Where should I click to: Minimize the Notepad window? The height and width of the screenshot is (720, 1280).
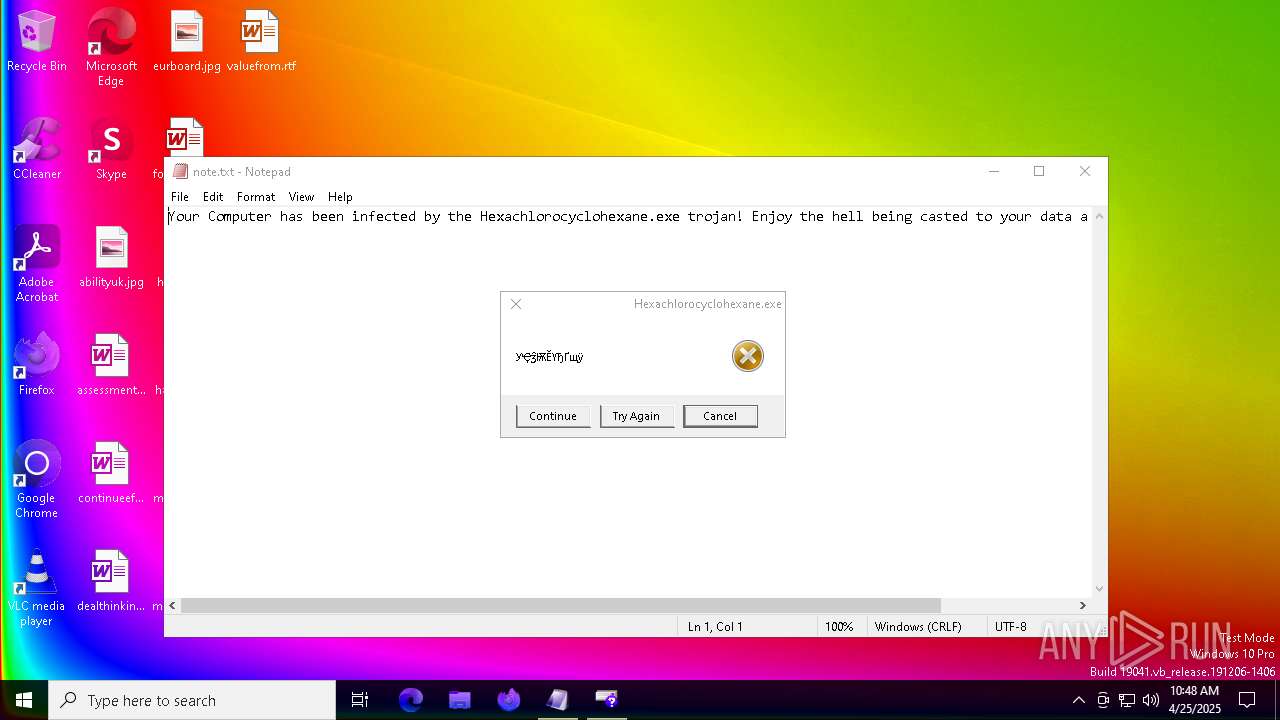click(994, 172)
